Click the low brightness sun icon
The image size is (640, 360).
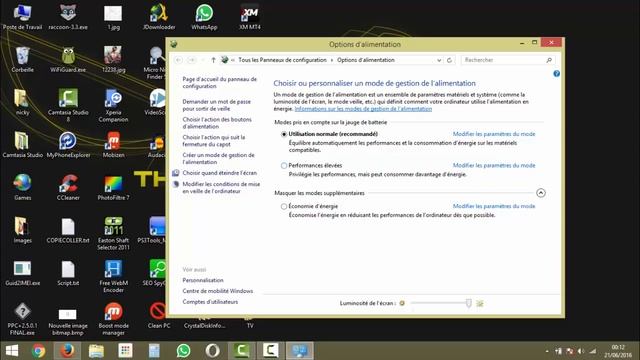click(x=402, y=303)
